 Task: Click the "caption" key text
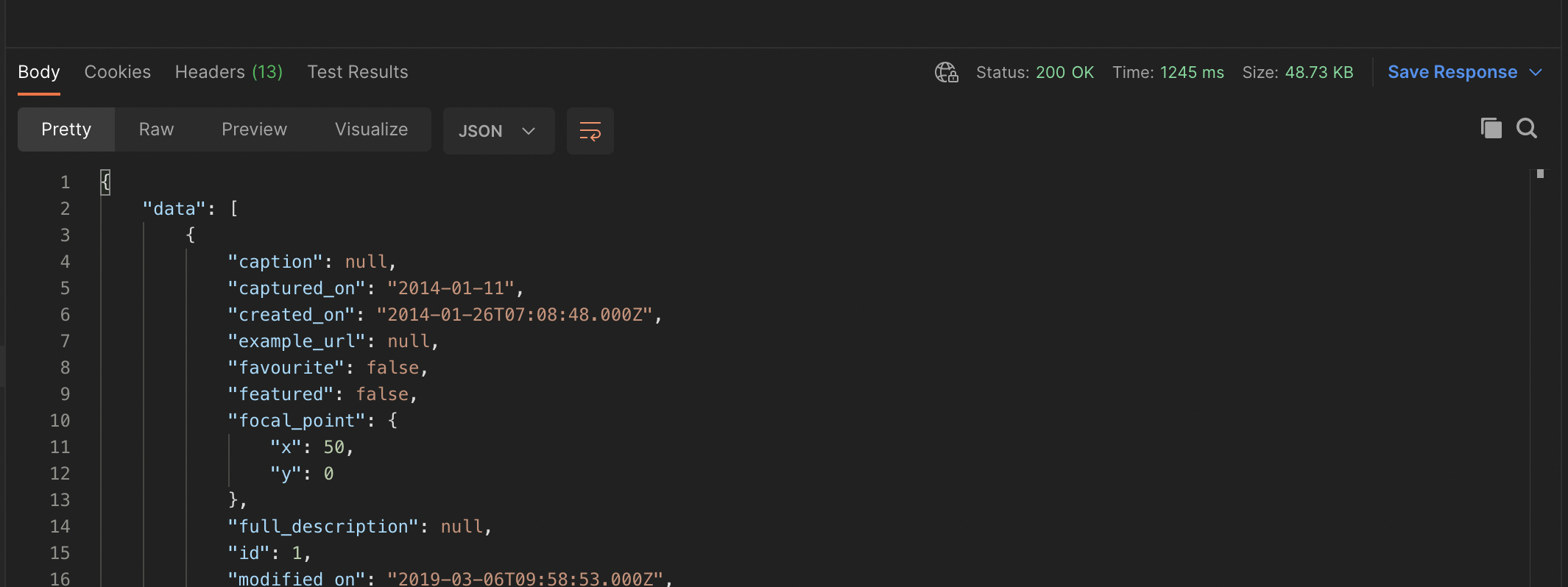click(275, 262)
